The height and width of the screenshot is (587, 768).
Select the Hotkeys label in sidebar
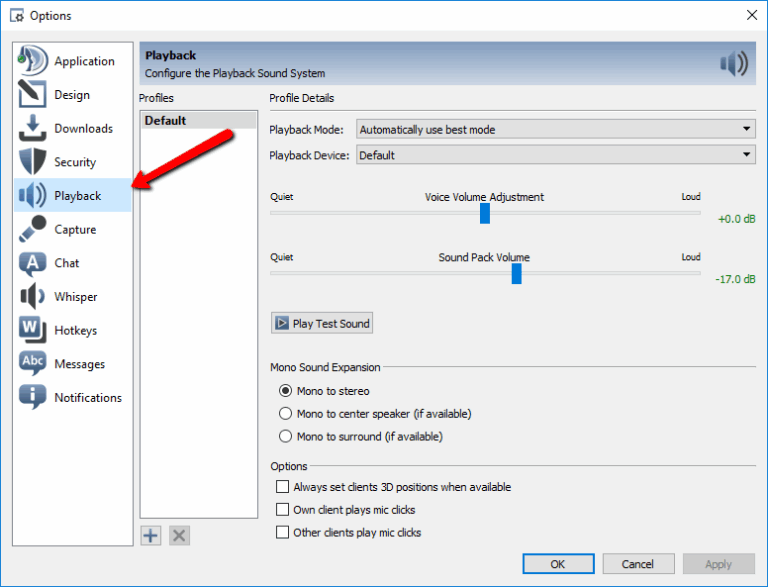coord(75,331)
